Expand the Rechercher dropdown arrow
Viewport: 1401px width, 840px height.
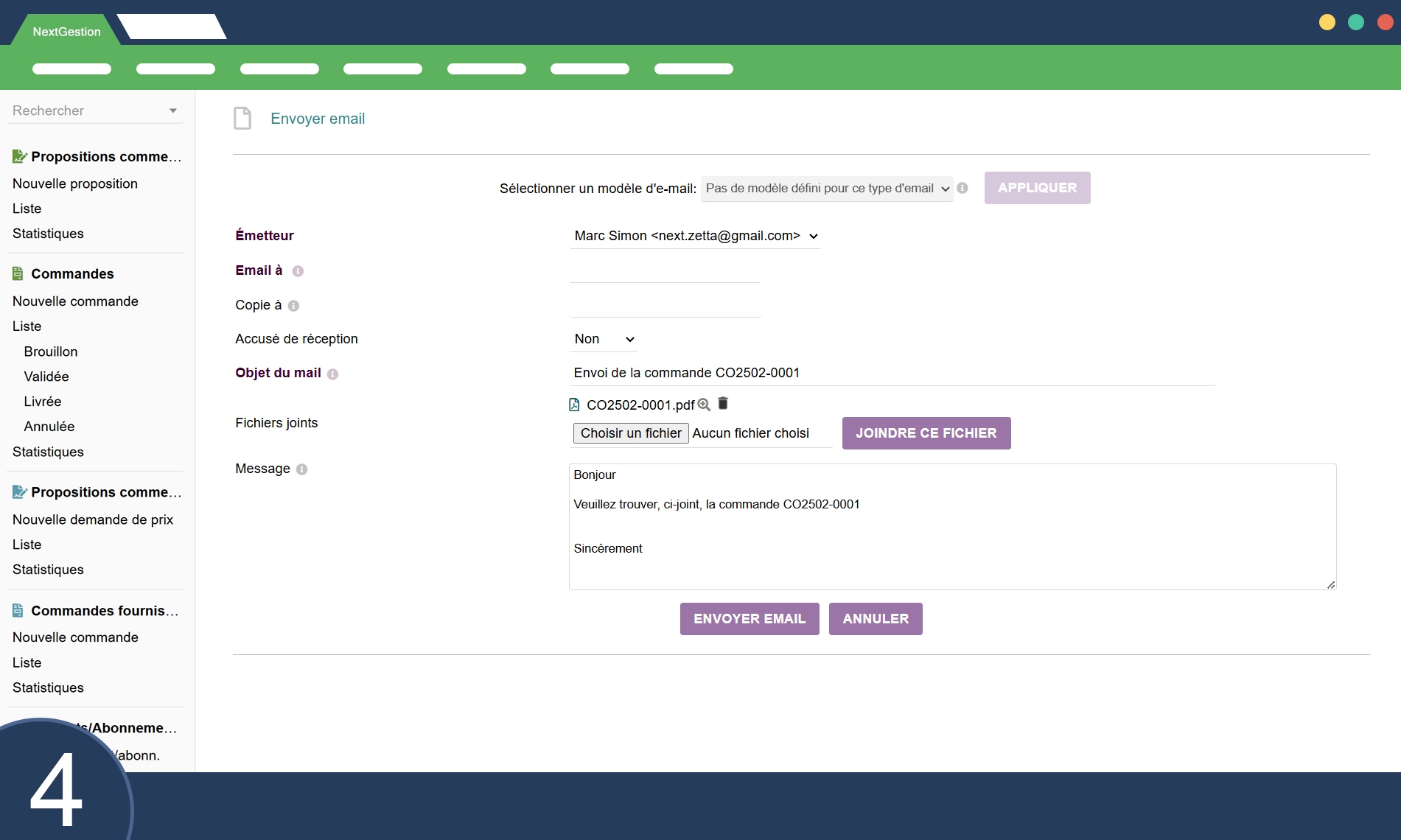click(173, 111)
